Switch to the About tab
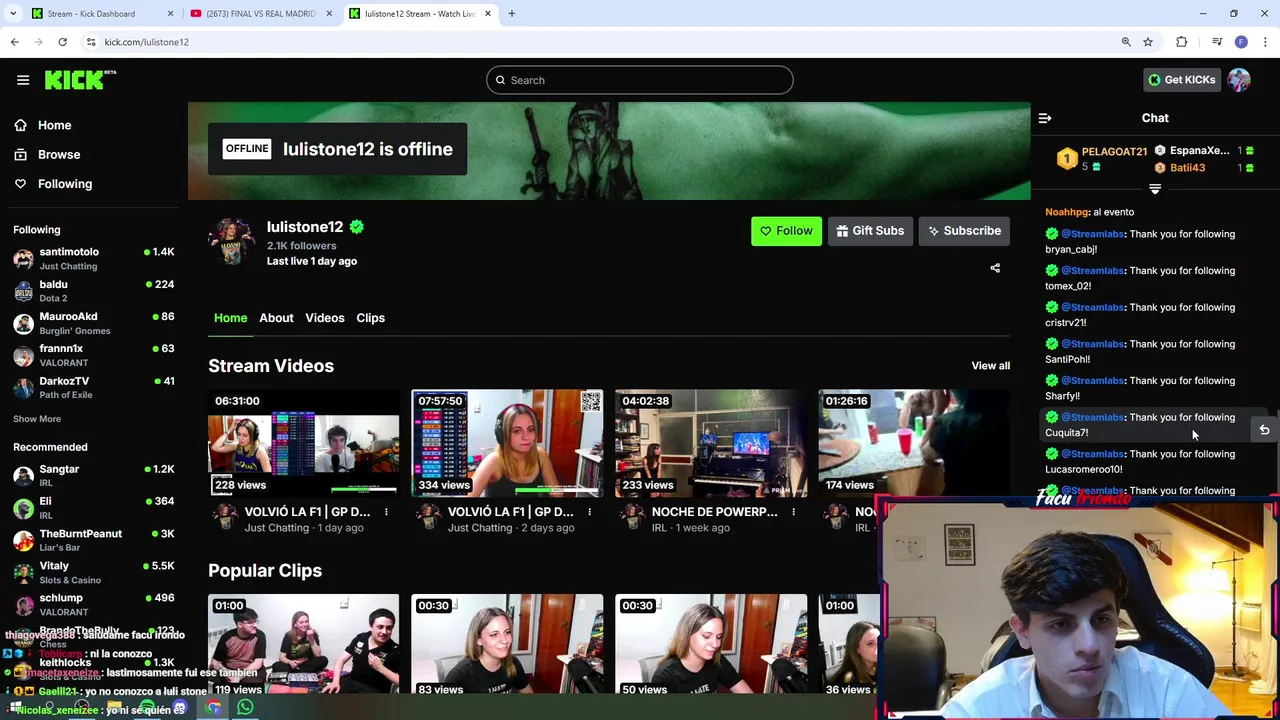Image resolution: width=1280 pixels, height=720 pixels. (276, 318)
